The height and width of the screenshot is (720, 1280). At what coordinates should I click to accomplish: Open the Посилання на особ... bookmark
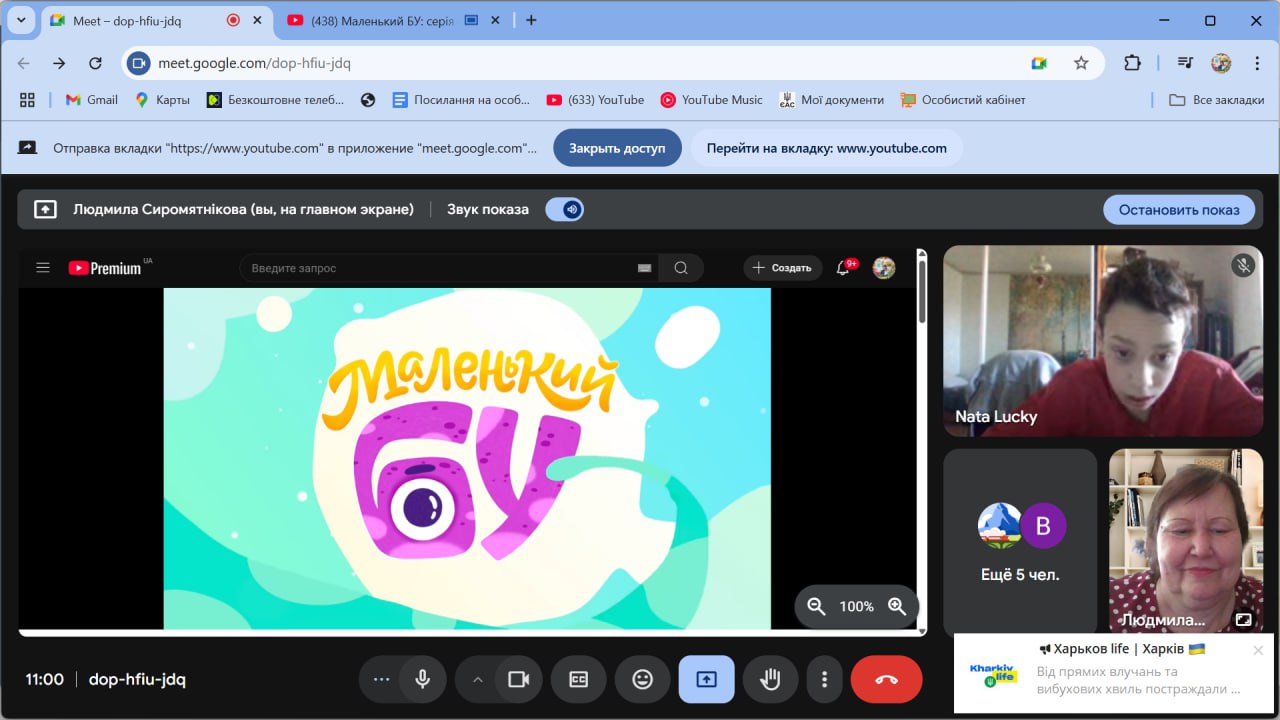click(461, 100)
